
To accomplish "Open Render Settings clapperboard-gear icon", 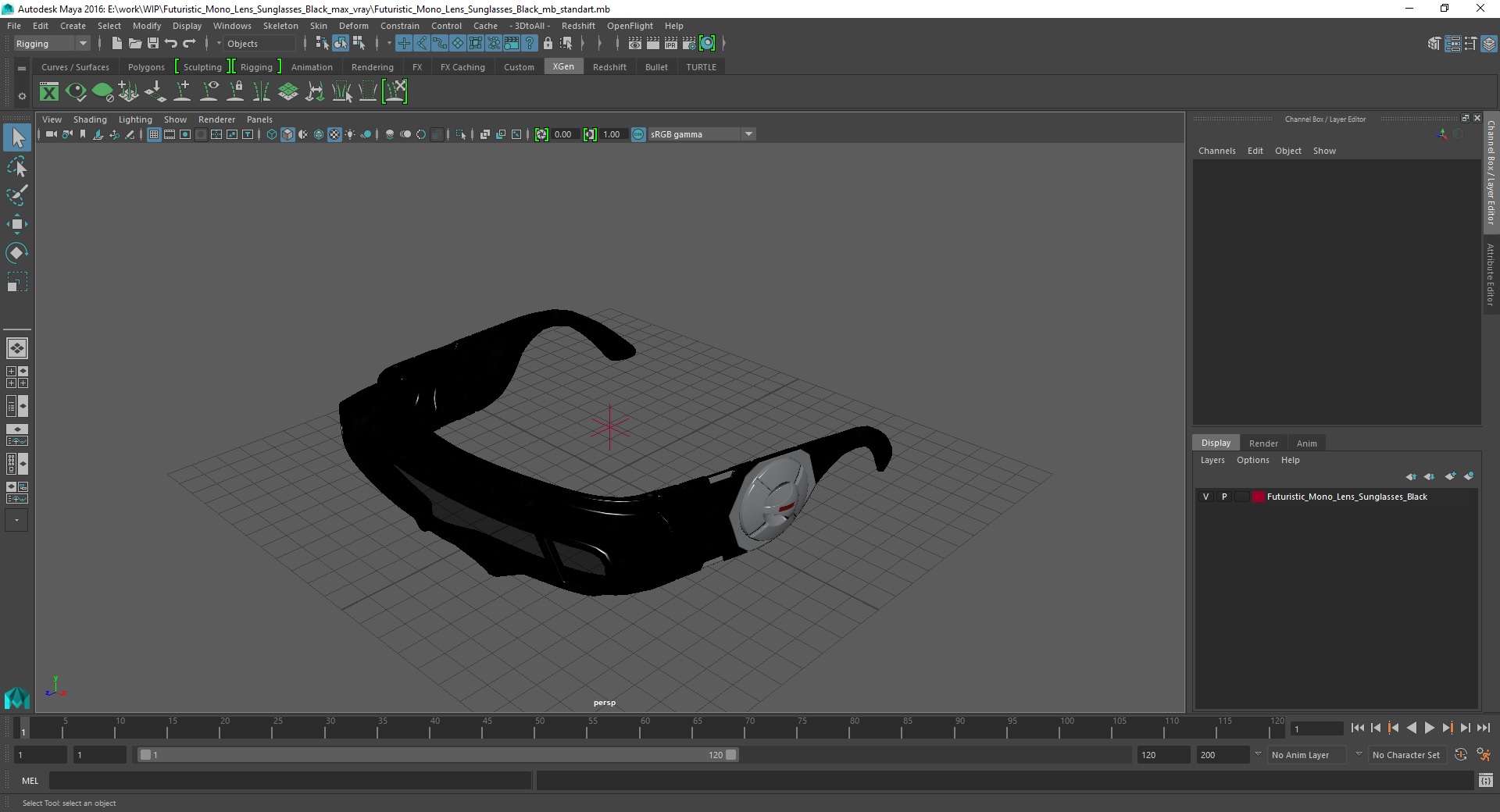I will click(x=689, y=44).
